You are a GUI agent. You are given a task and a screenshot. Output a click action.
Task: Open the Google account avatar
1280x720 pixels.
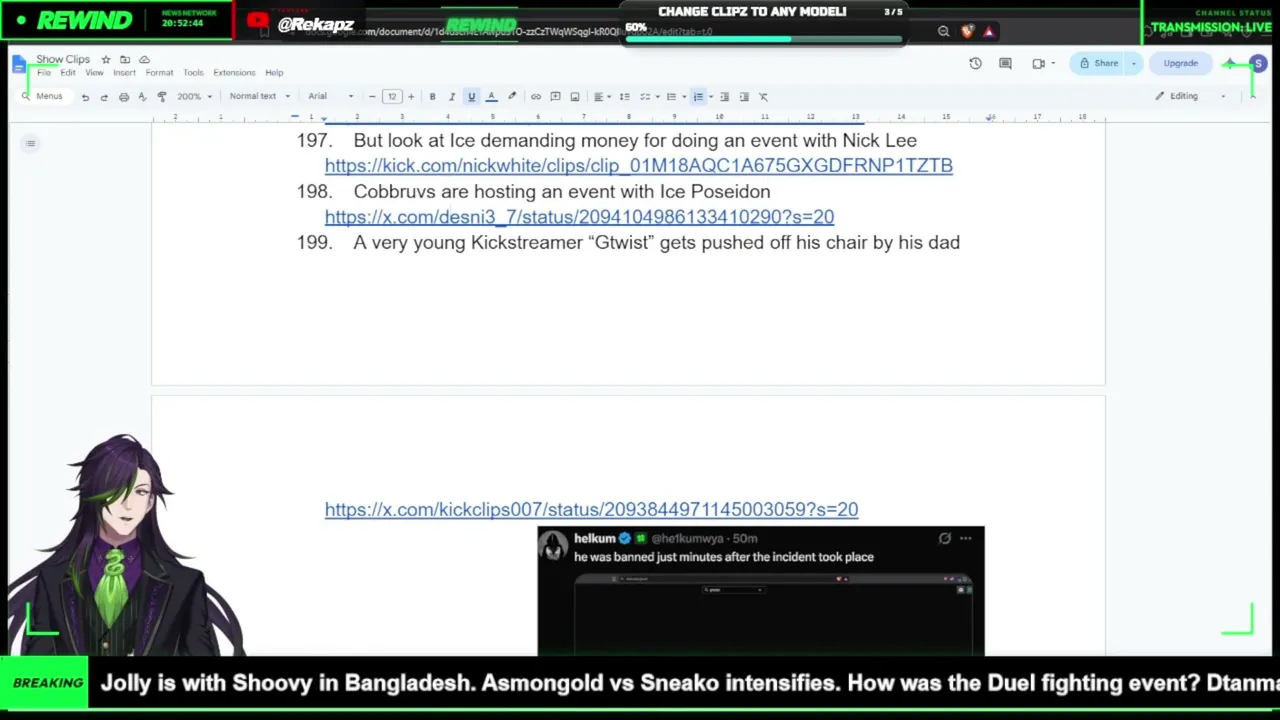coord(1258,64)
